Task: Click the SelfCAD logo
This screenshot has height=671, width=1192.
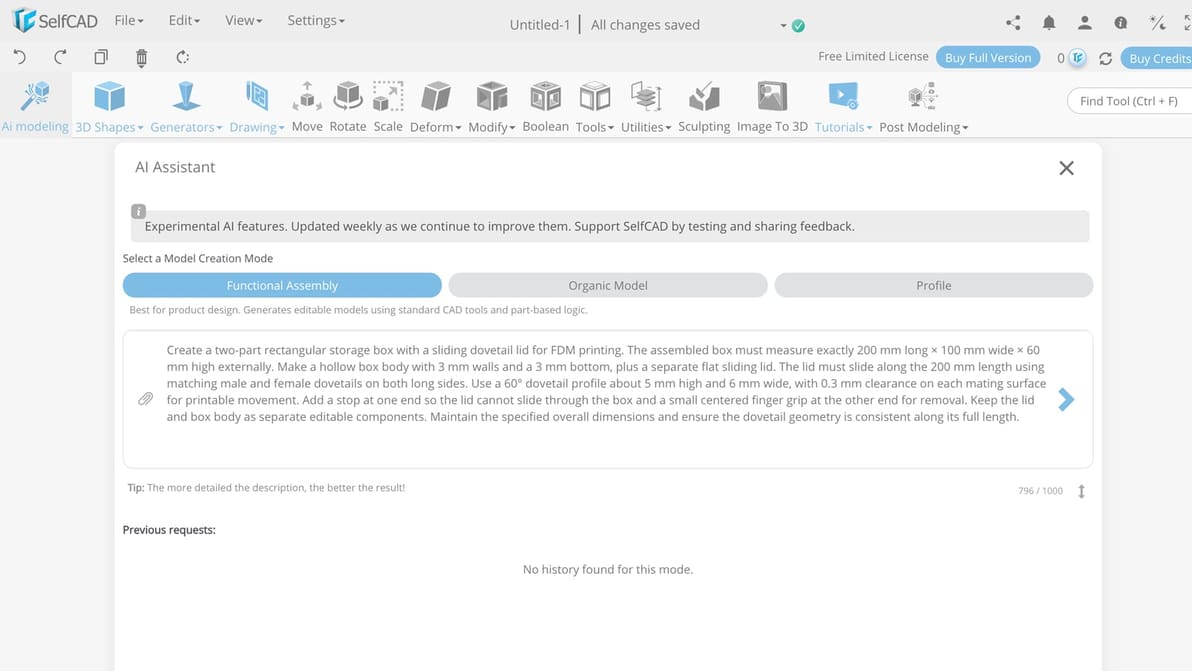Action: 55,21
